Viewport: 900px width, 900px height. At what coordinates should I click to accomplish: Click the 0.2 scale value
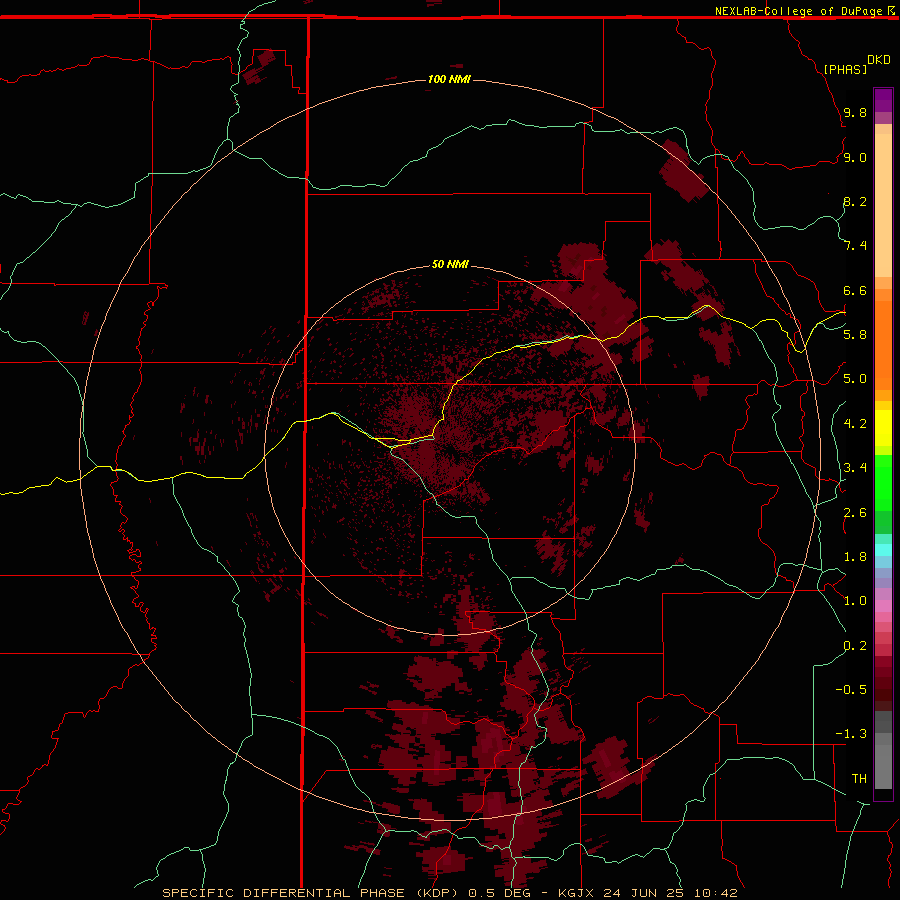[x=855, y=646]
